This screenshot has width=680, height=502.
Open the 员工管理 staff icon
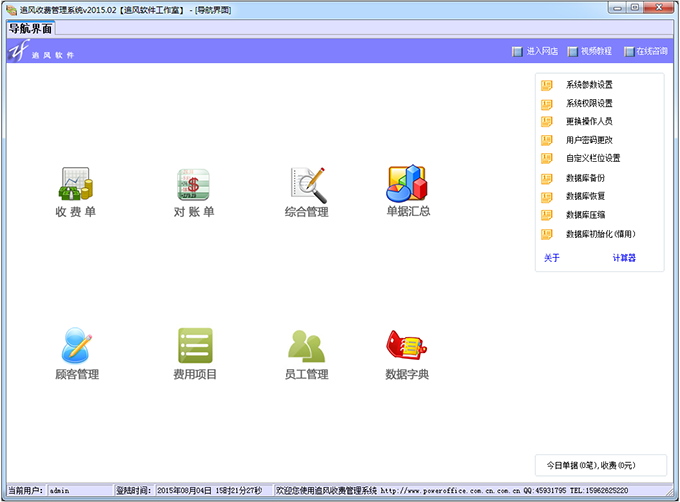307,346
